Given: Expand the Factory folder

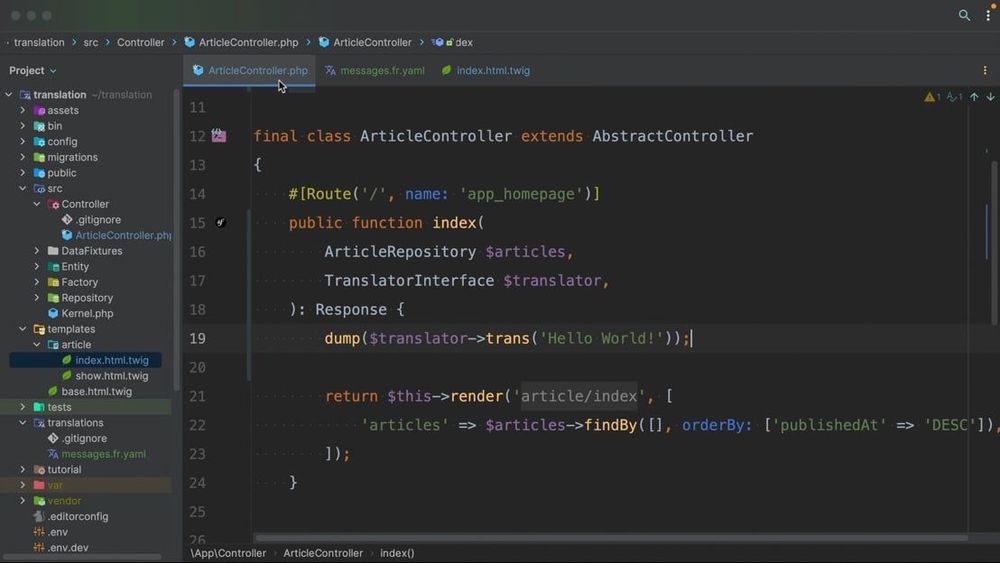Looking at the screenshot, I should pyautogui.click(x=36, y=282).
